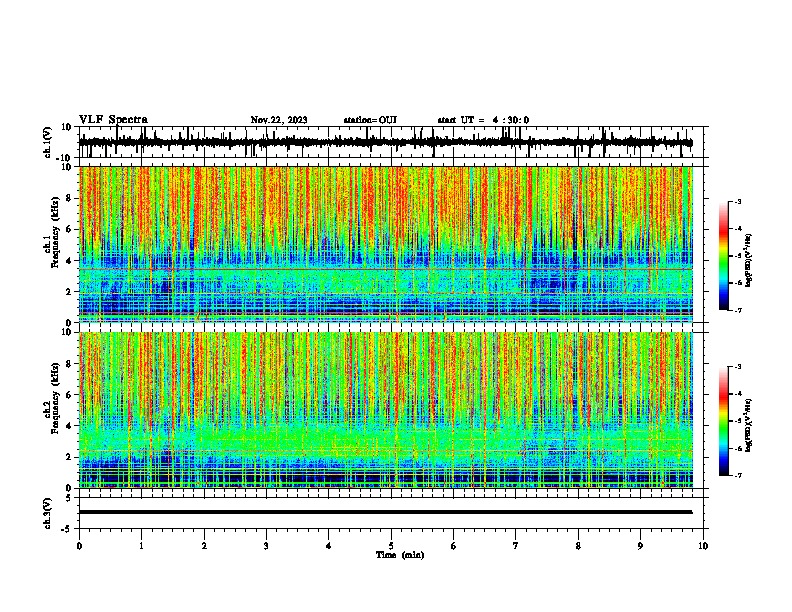Click the ch.1 spectrogram color scale bar
The image size is (792, 612).
[x=723, y=256]
